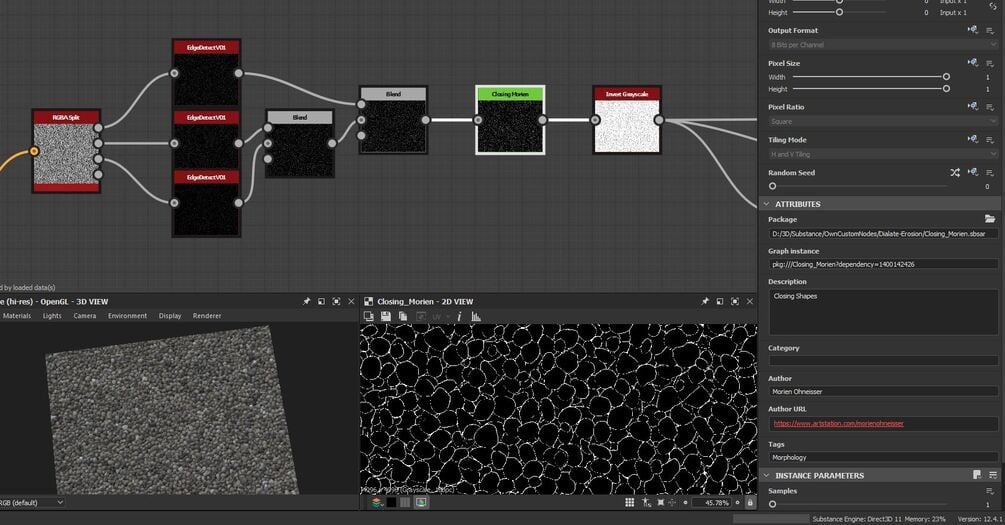The width and height of the screenshot is (1005, 525).
Task: Maximize the 2D View panel
Action: [x=735, y=301]
